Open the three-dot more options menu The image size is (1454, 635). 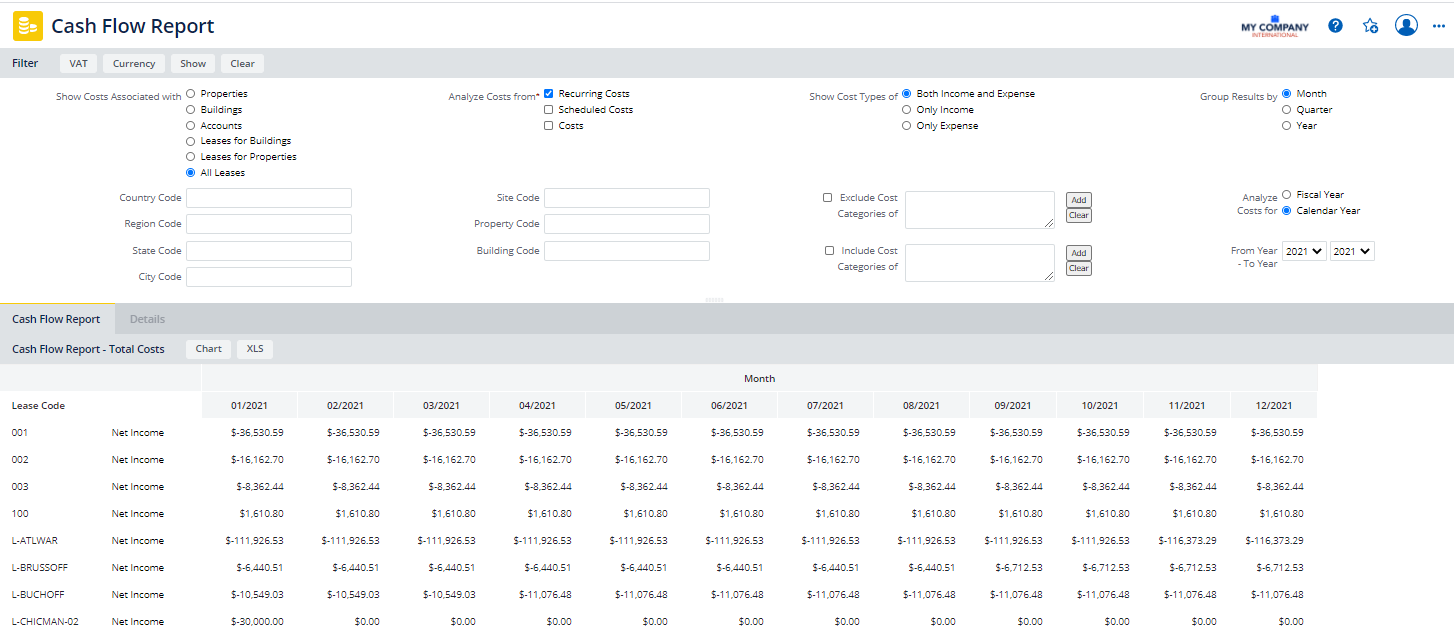[x=1439, y=26]
